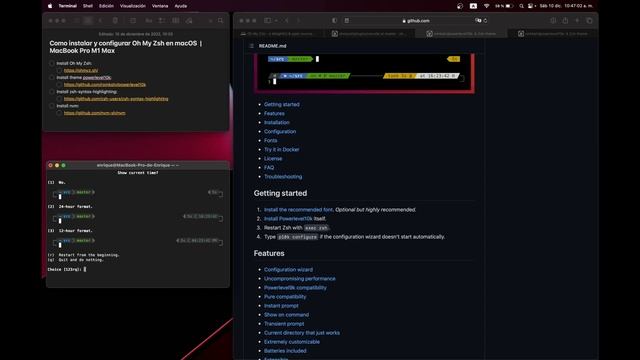640x360 pixels.
Task: Check the Install theme powerlevel10k item
Action: tap(52, 78)
